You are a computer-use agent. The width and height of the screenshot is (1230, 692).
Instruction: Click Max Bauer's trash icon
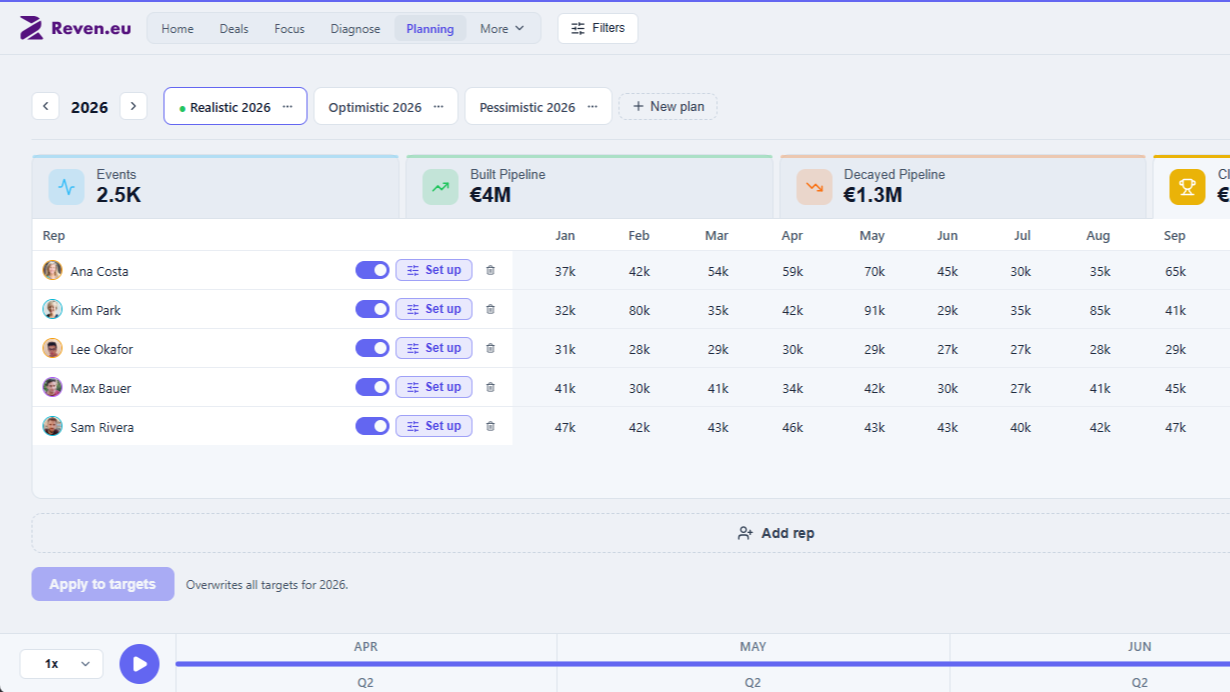click(x=490, y=387)
